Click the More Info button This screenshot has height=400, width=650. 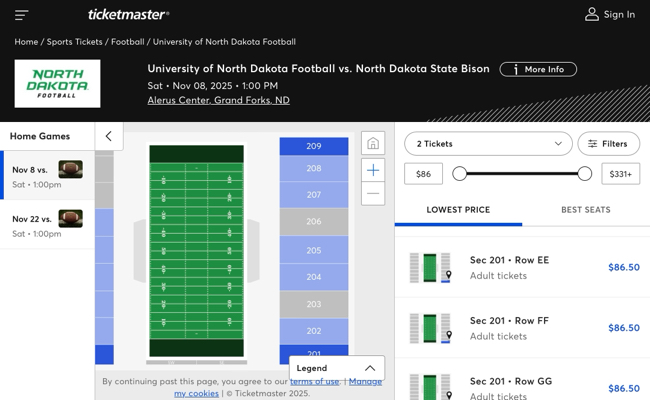(x=538, y=69)
